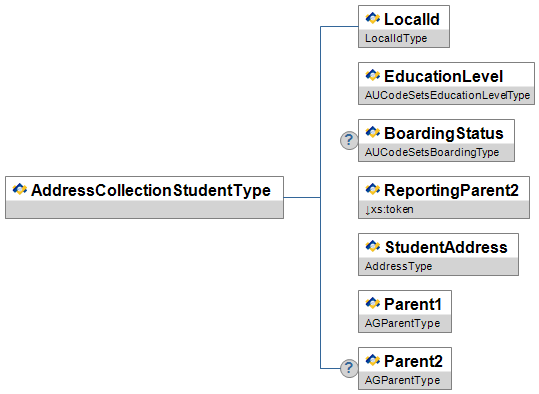The width and height of the screenshot is (539, 394).
Task: Click the BoardingStatus element icon
Action: tap(373, 132)
